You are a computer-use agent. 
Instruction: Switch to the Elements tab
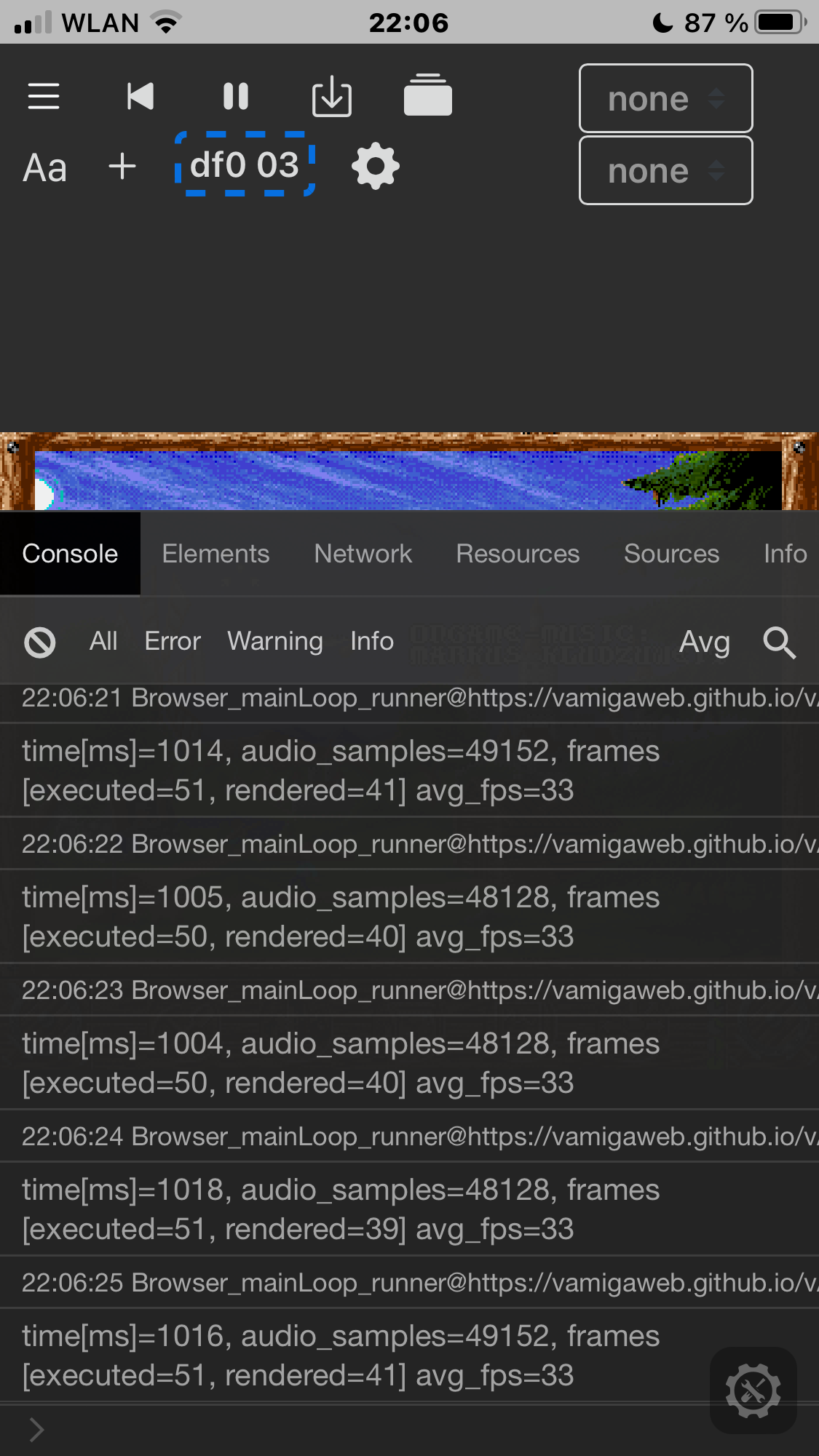pyautogui.click(x=215, y=554)
